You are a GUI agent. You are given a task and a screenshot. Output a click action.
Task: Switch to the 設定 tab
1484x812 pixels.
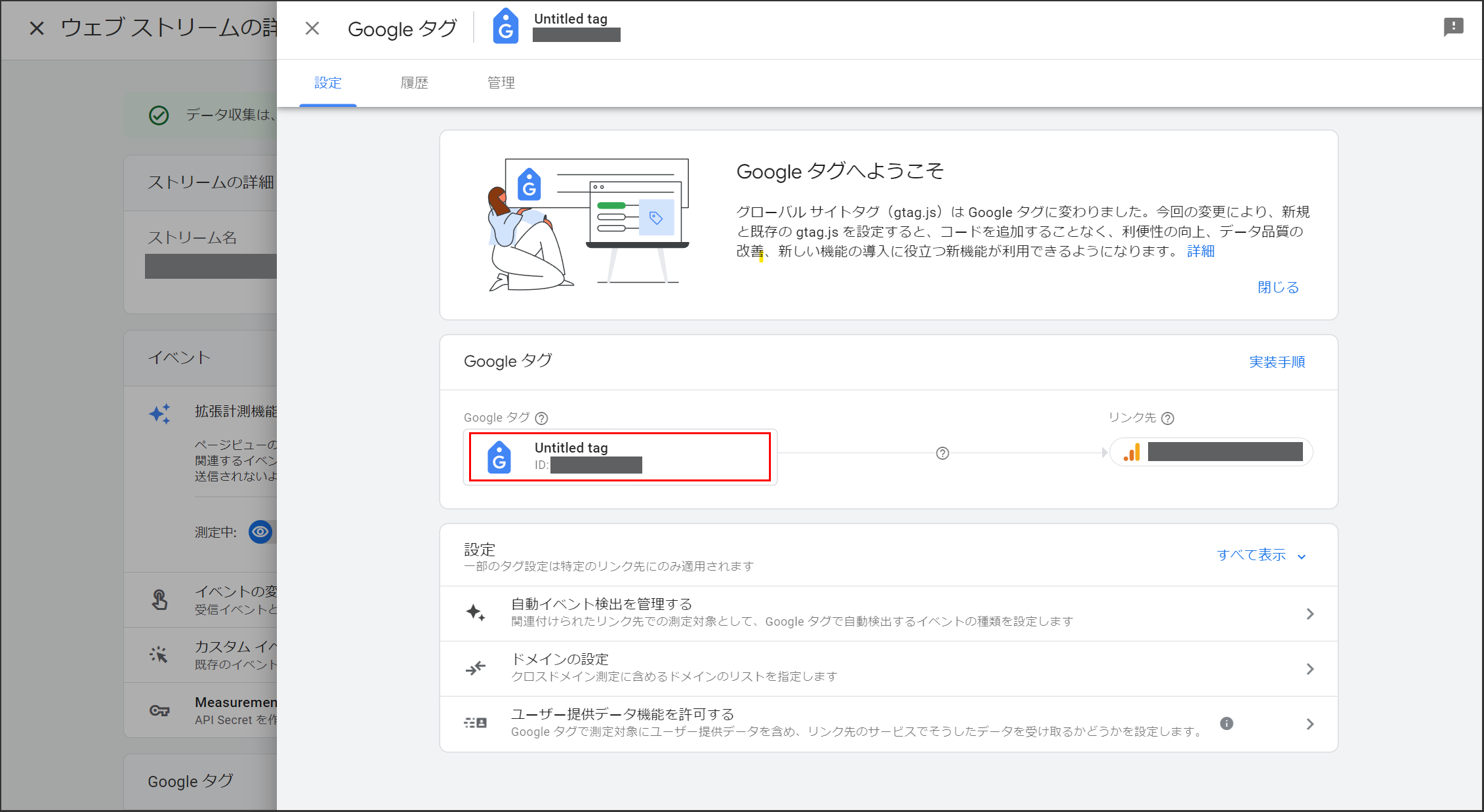pyautogui.click(x=328, y=83)
